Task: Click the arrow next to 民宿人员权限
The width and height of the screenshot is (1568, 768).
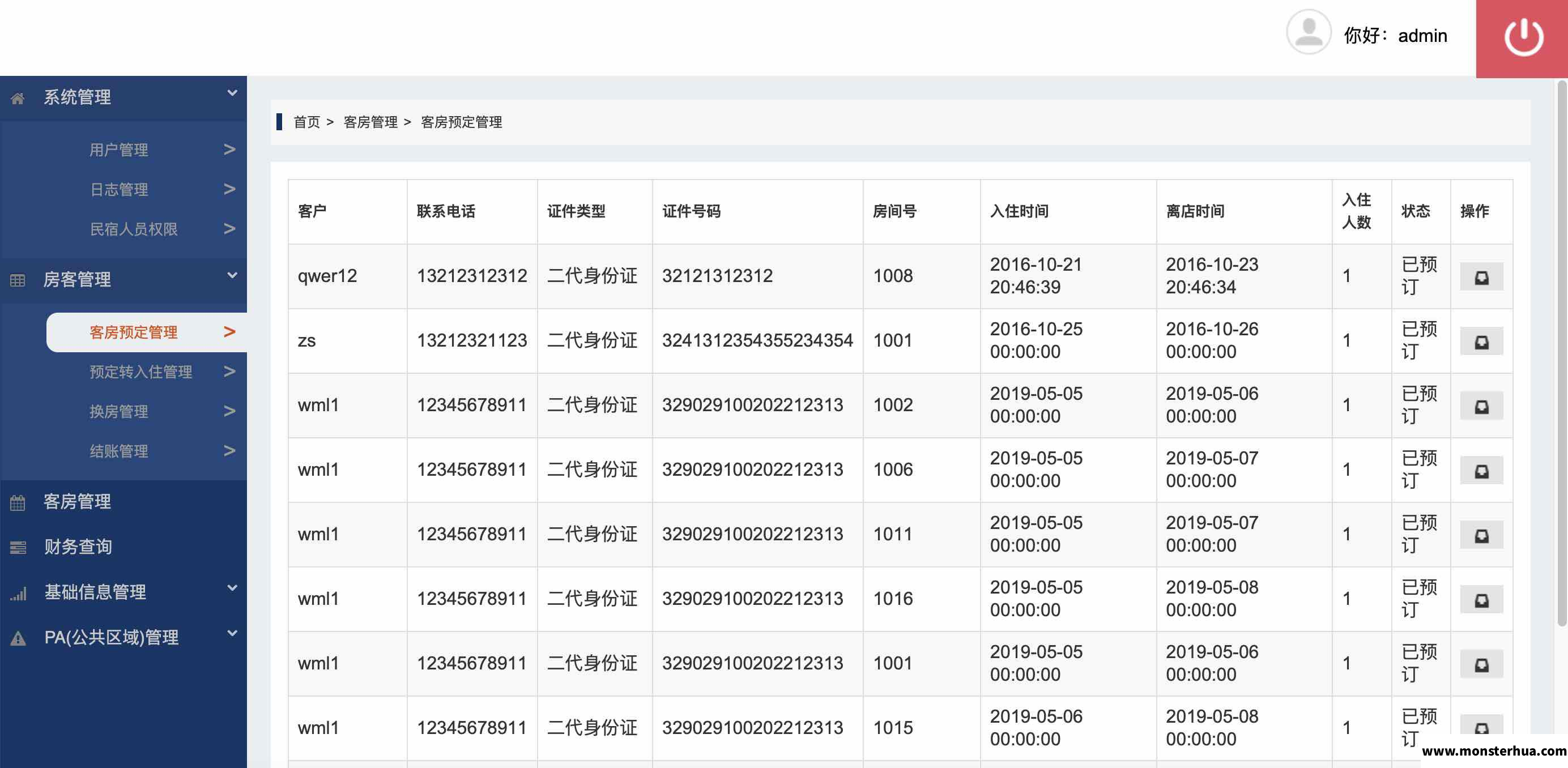Action: click(x=229, y=228)
